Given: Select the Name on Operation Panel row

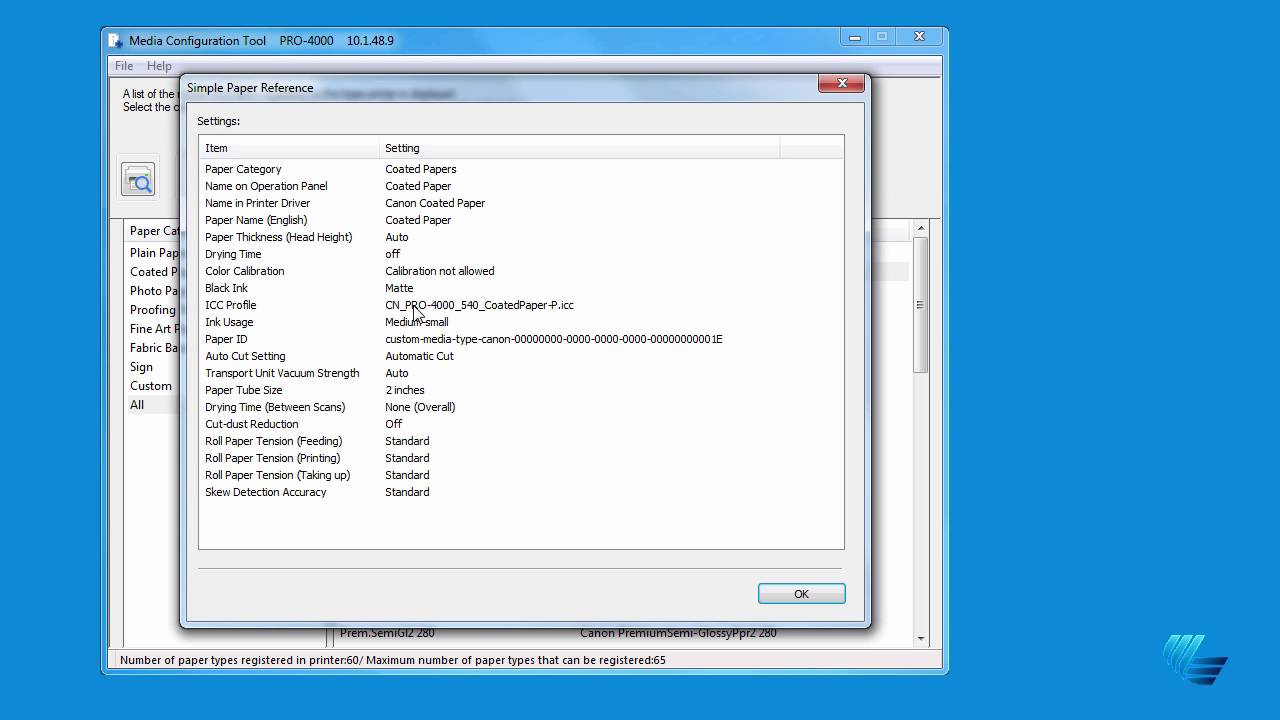Looking at the screenshot, I should [x=520, y=186].
